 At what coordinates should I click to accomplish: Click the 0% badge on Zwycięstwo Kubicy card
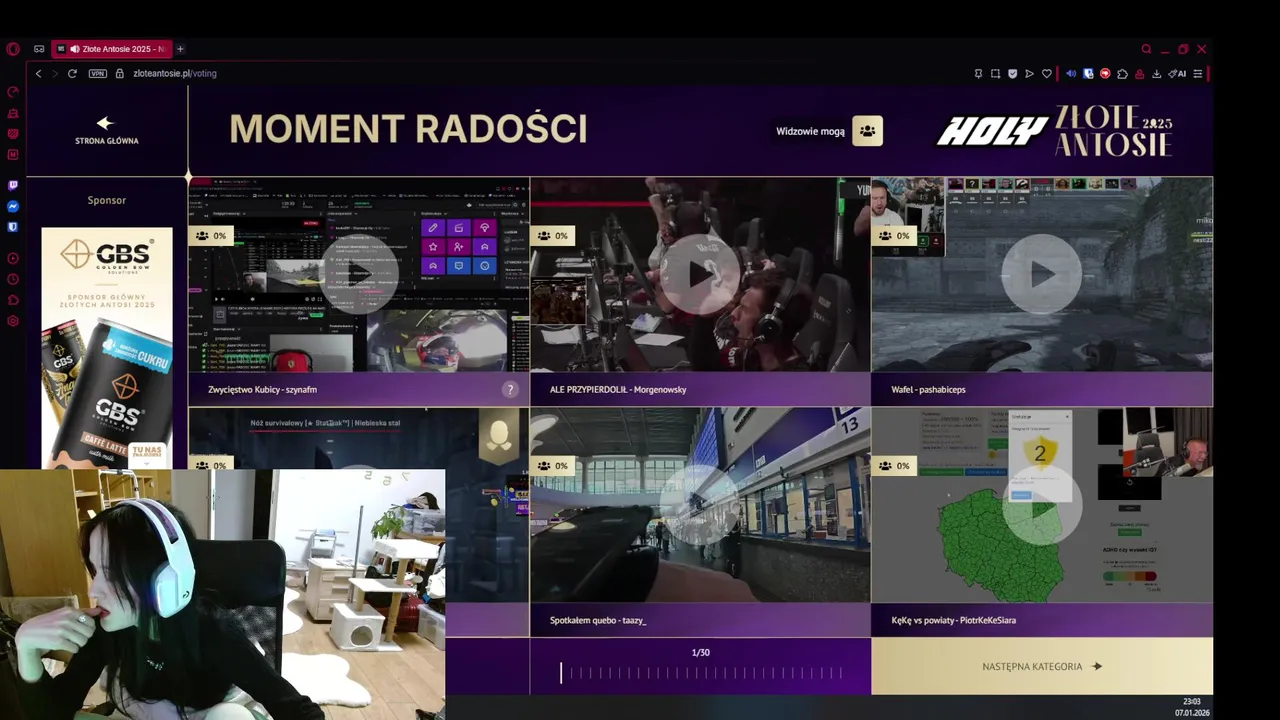pyautogui.click(x=211, y=236)
